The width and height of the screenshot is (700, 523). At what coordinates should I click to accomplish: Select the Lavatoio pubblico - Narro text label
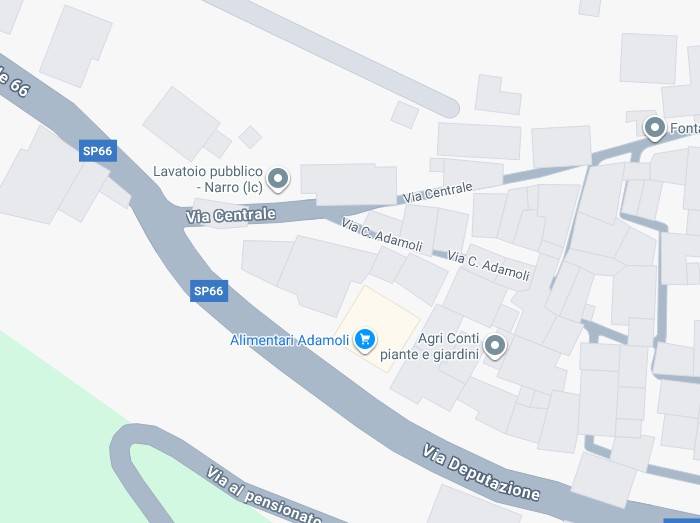(x=208, y=179)
